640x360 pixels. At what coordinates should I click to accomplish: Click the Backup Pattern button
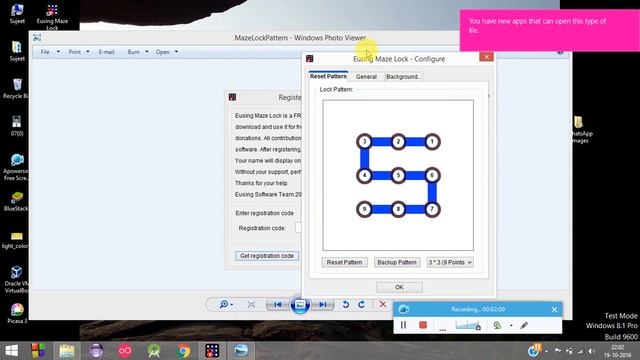397,262
